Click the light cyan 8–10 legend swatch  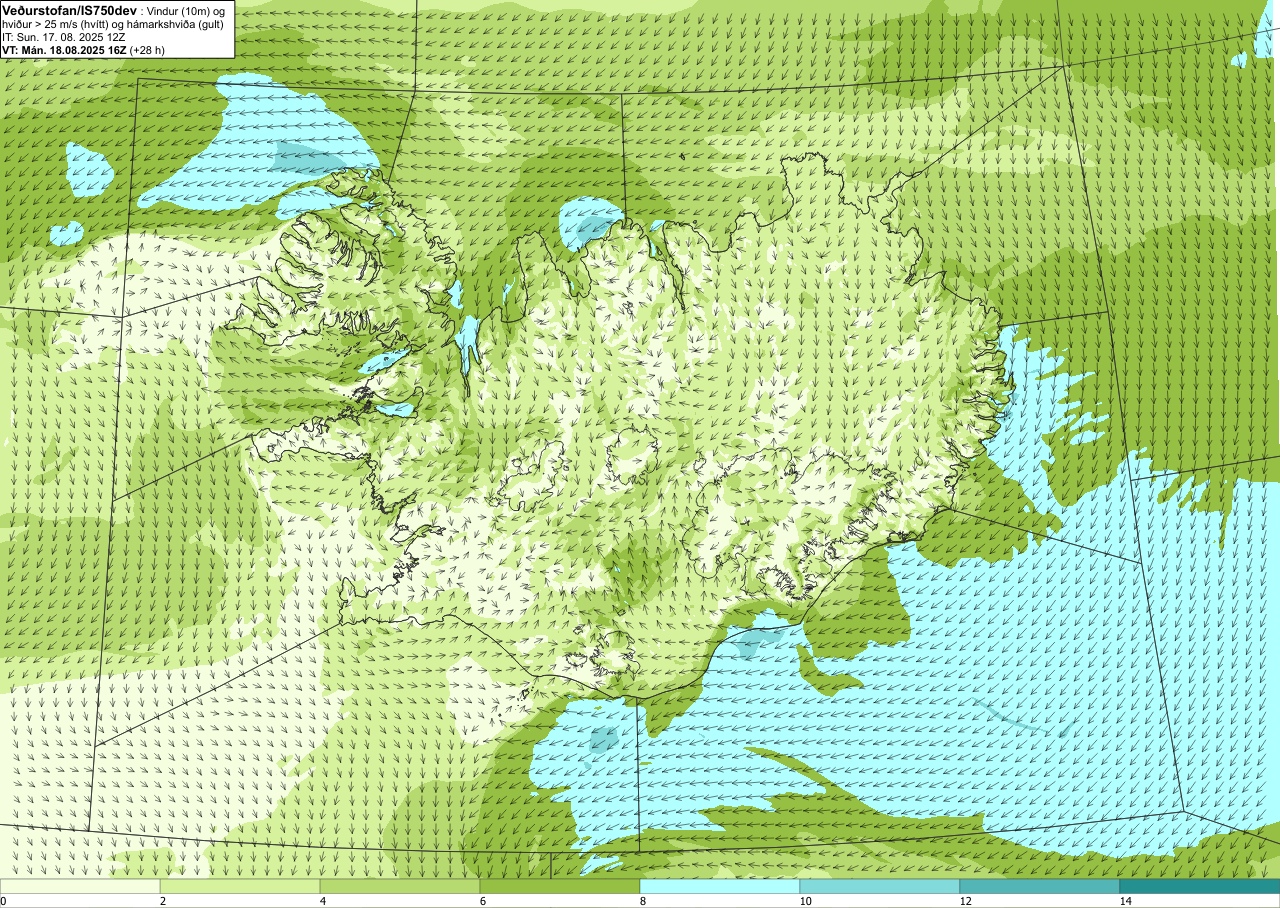(x=720, y=886)
